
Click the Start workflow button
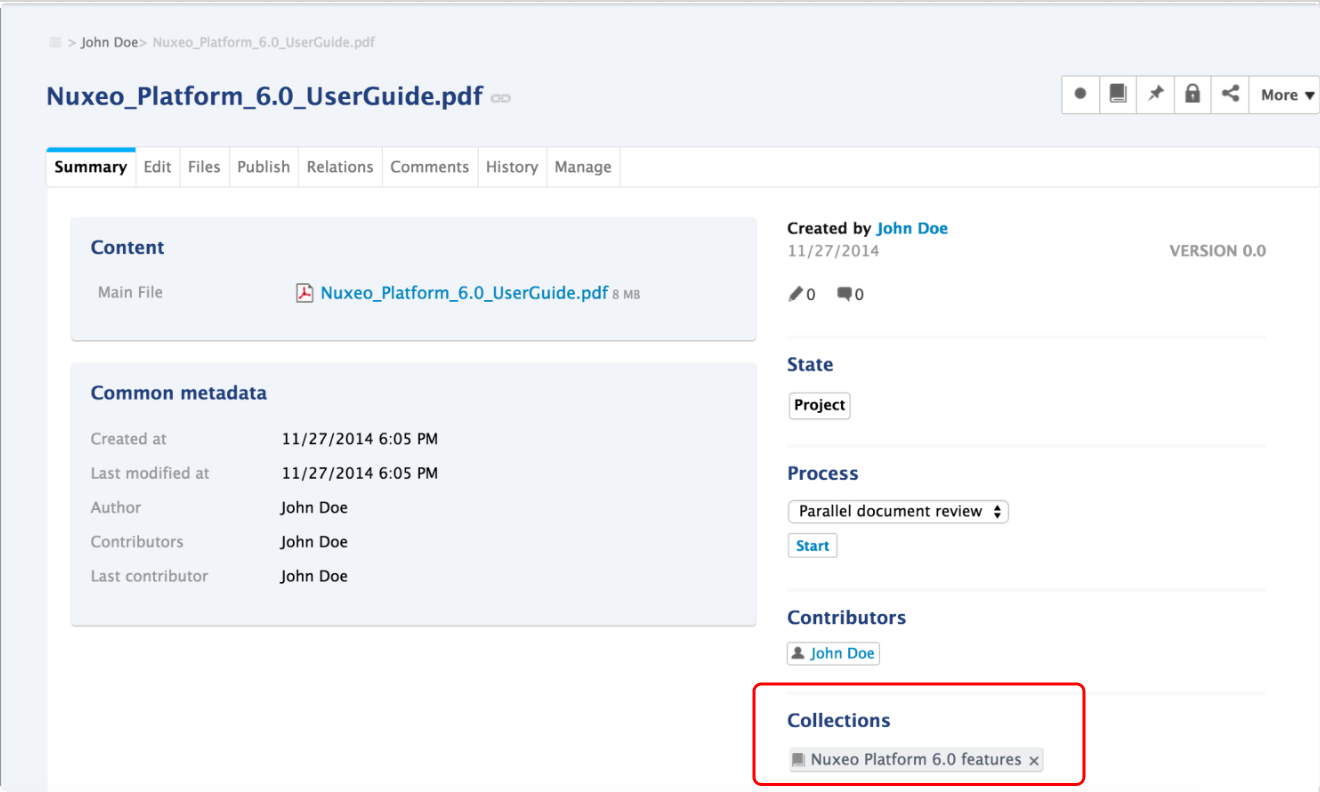tap(812, 546)
